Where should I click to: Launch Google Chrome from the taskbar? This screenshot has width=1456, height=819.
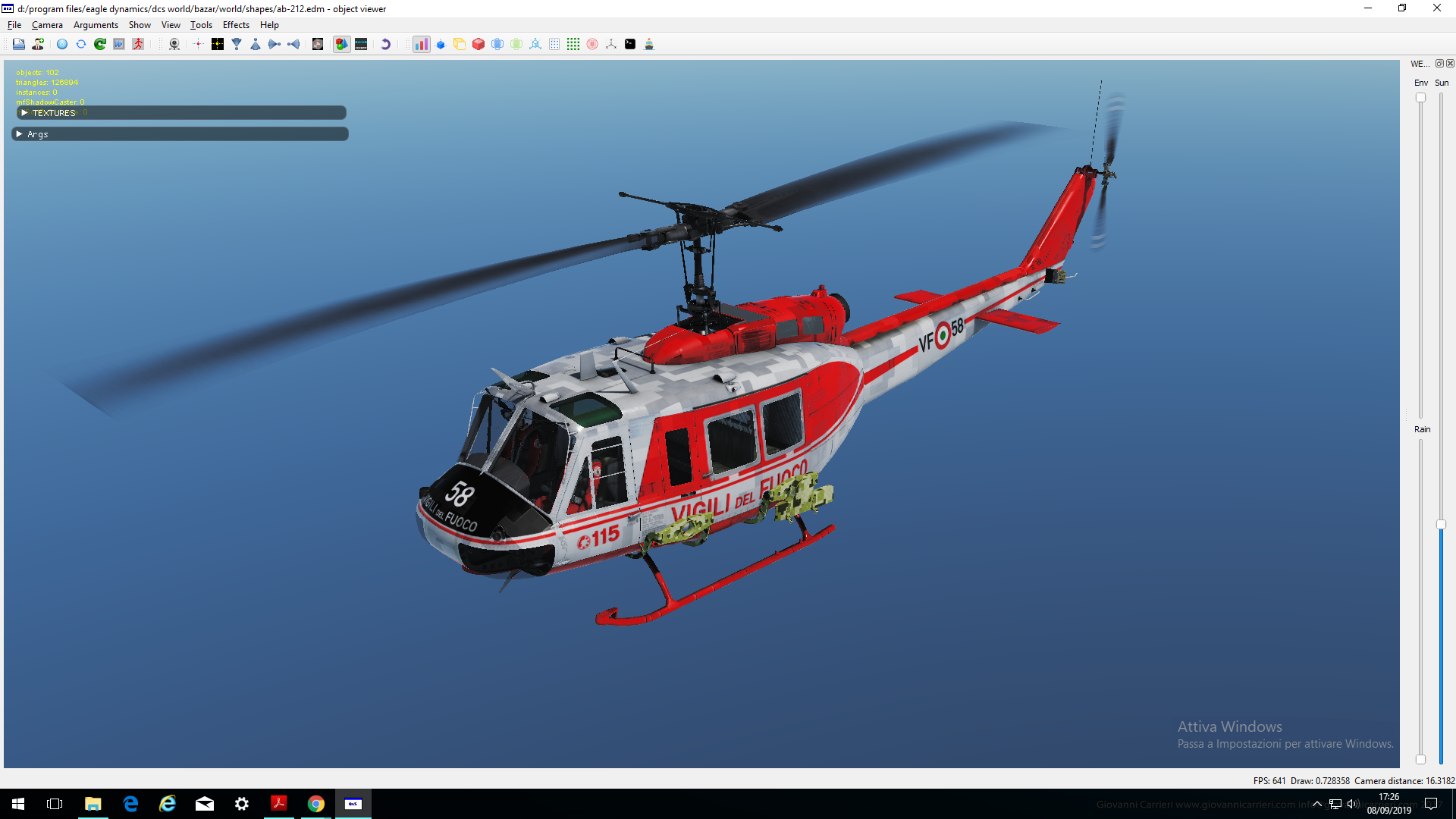(316, 804)
